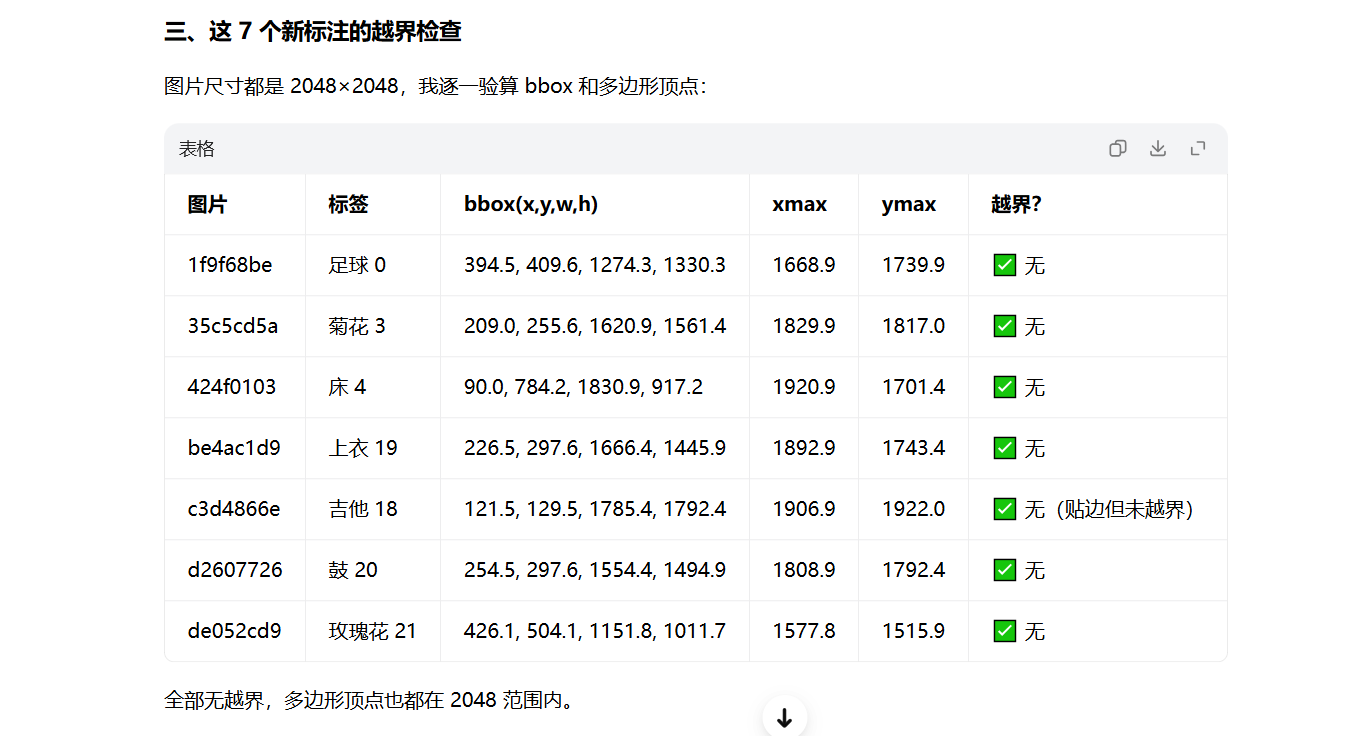Click xmax value 1892.9

804,448
